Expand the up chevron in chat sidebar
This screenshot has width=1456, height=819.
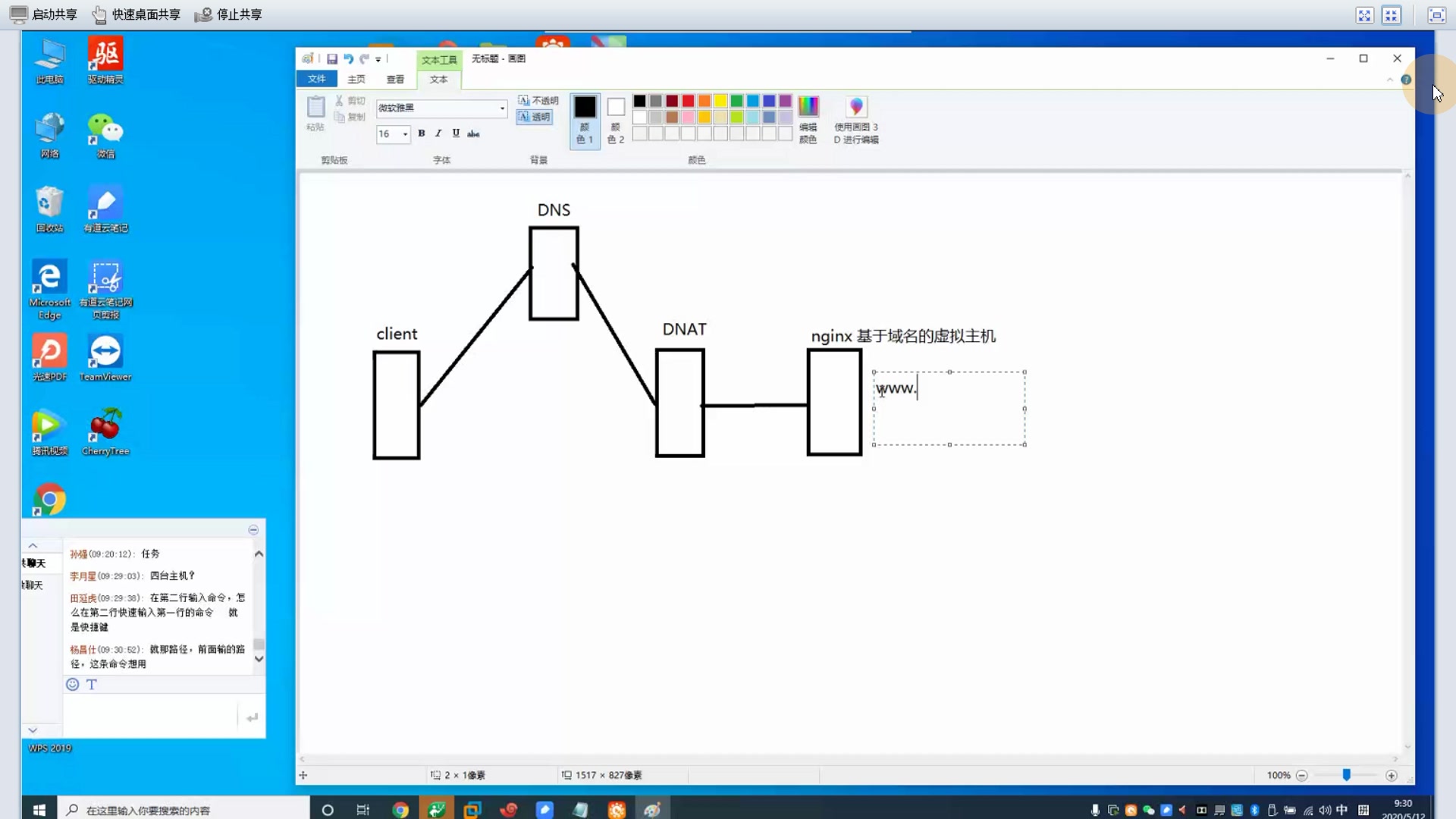(33, 545)
